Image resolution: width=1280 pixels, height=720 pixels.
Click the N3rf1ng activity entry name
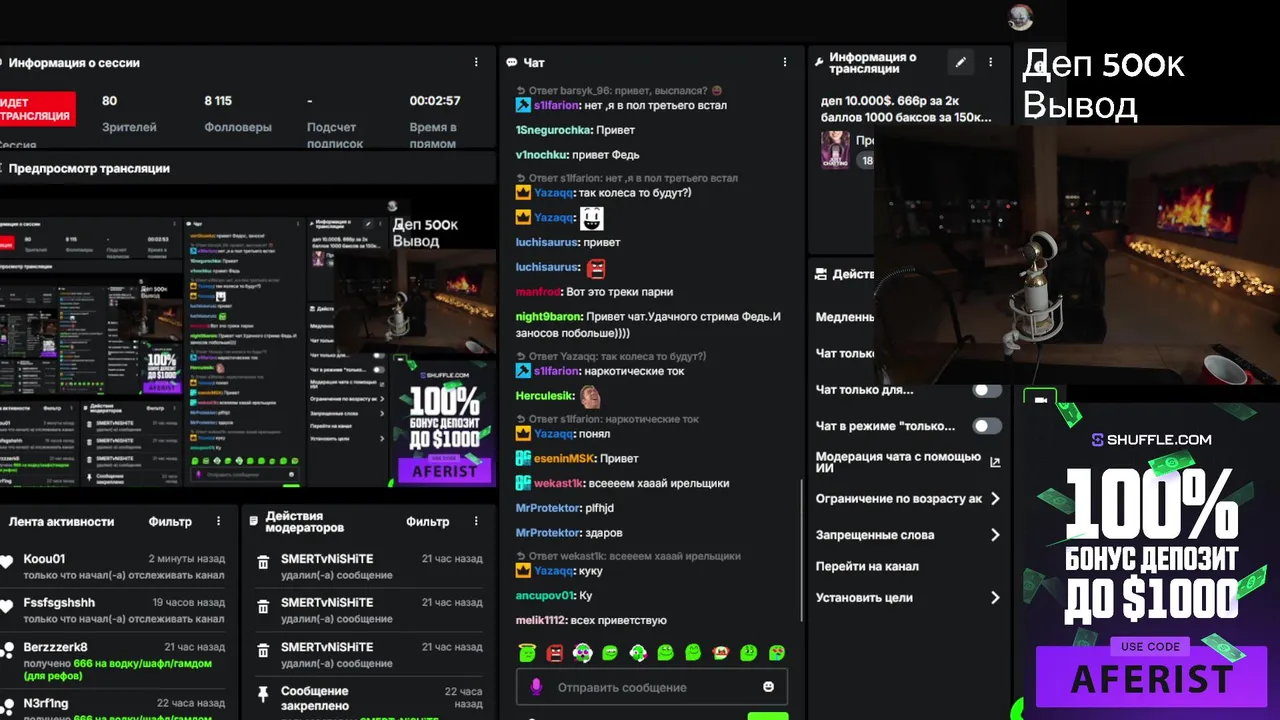coord(46,704)
